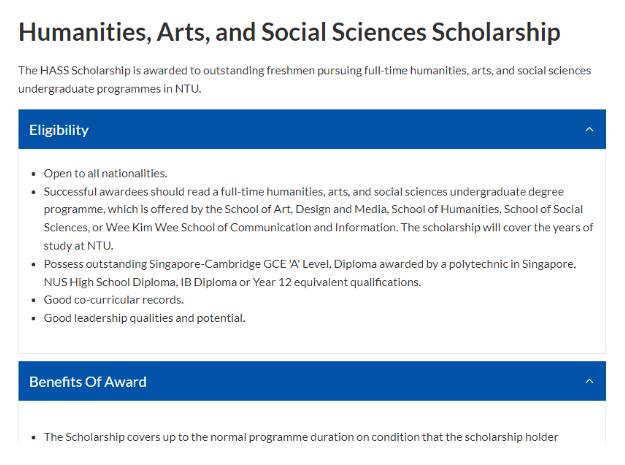The image size is (625, 465).
Task: Click 'The Scholarship covers up to' bullet
Action: click(301, 437)
